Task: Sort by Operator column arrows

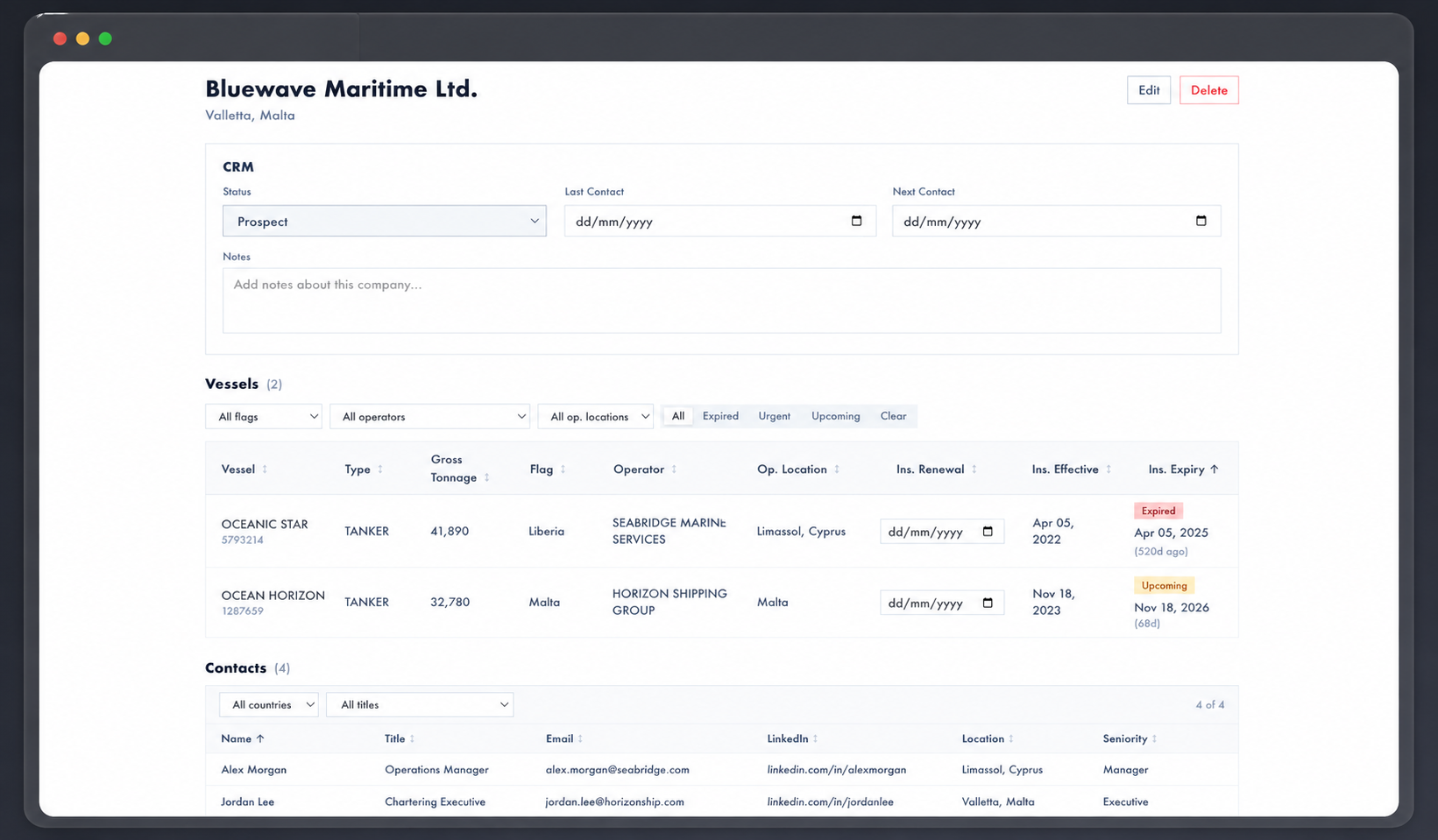Action: coord(674,469)
